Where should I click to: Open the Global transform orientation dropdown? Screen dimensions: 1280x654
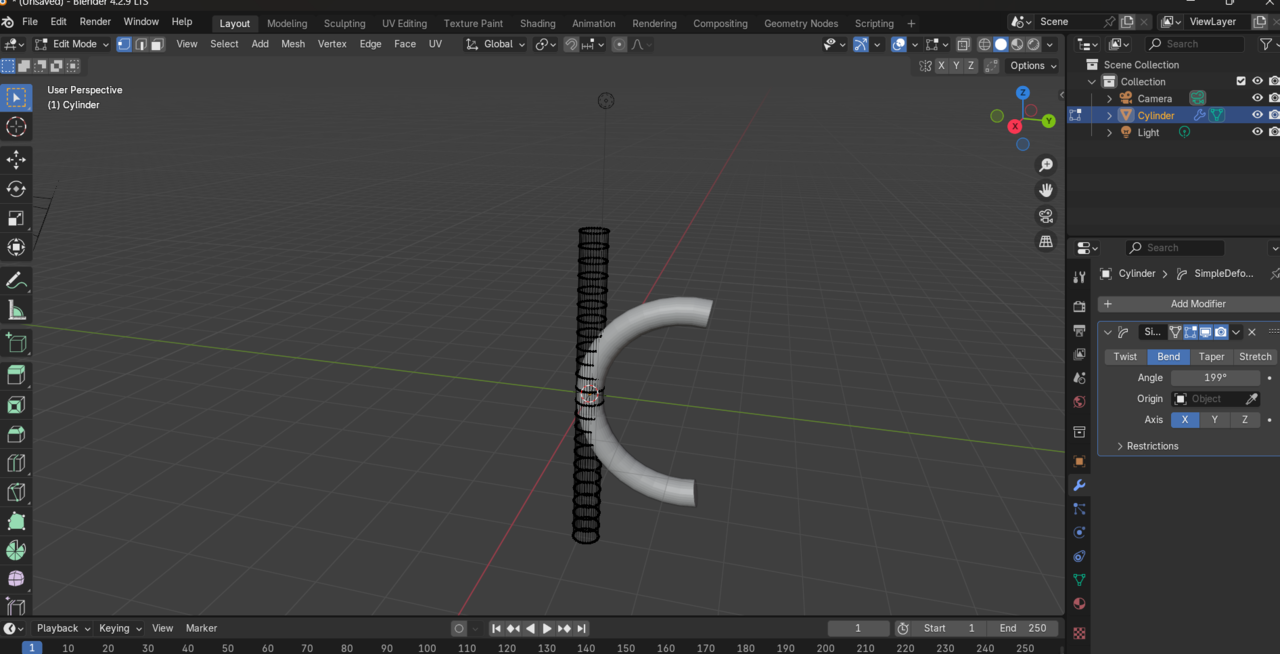point(497,44)
